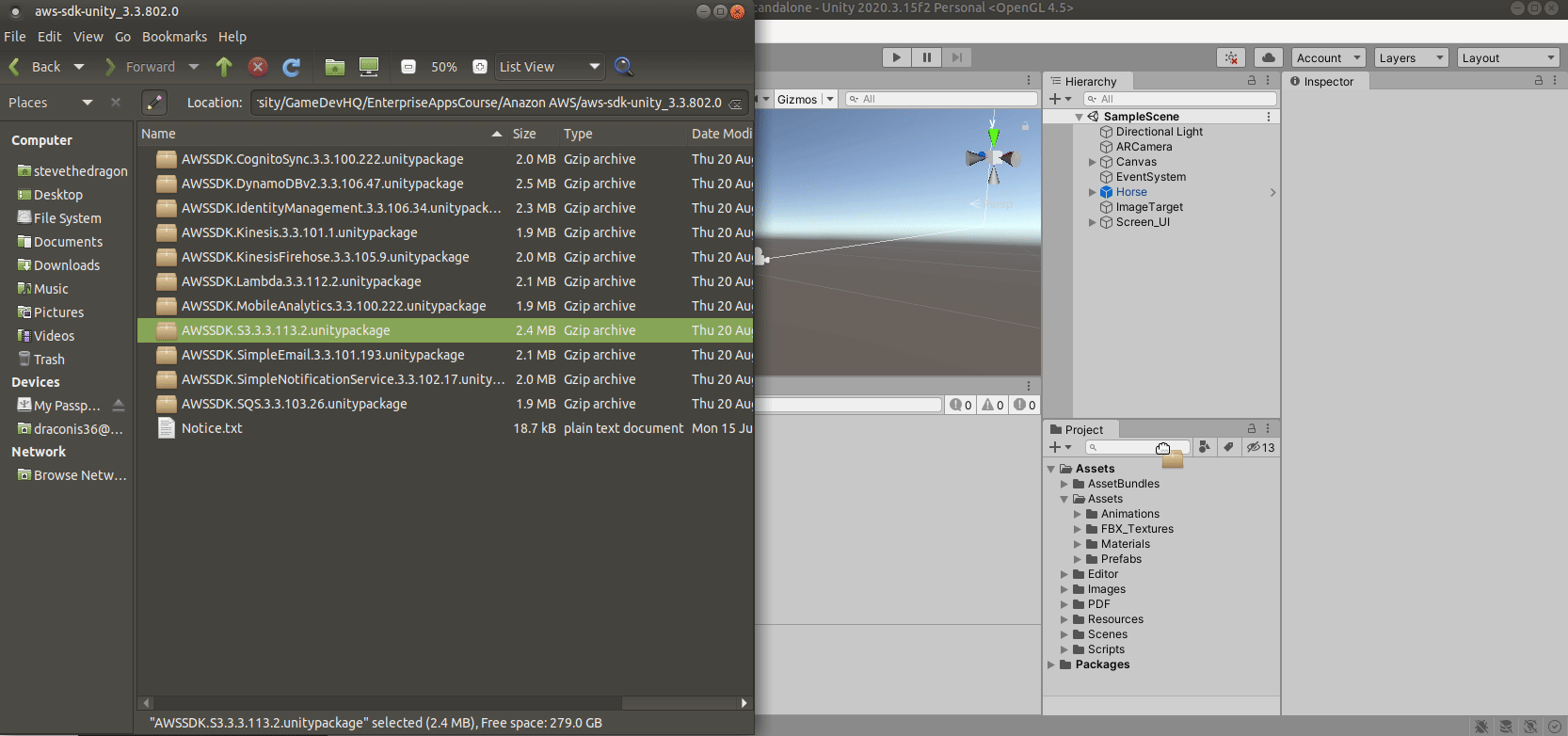Reload the current folder
Viewport: 1568px width, 736px height.
point(292,67)
